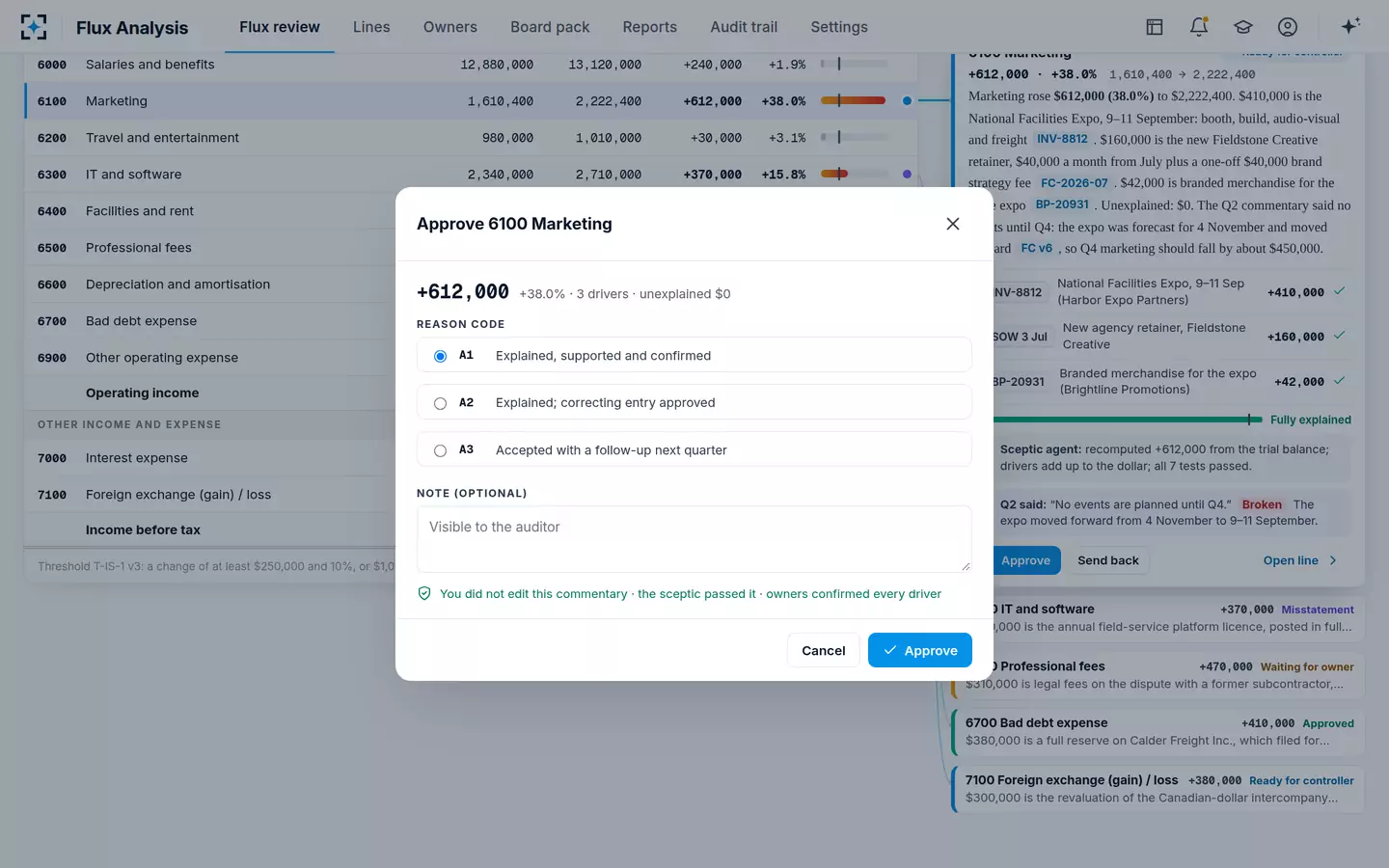Screen dimensions: 1389x868
Task: Click the Professional fees Waiting for owner card
Action: [x=1157, y=674]
